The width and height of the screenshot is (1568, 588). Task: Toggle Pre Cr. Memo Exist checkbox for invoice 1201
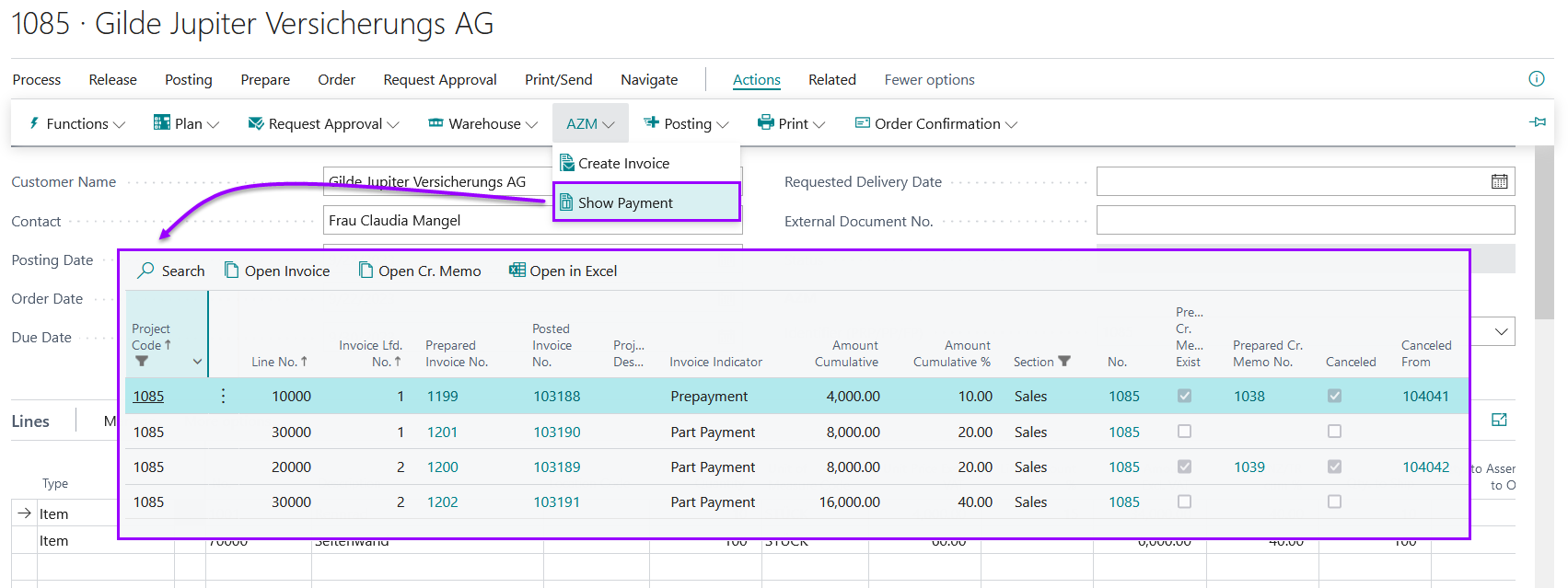click(x=1184, y=431)
